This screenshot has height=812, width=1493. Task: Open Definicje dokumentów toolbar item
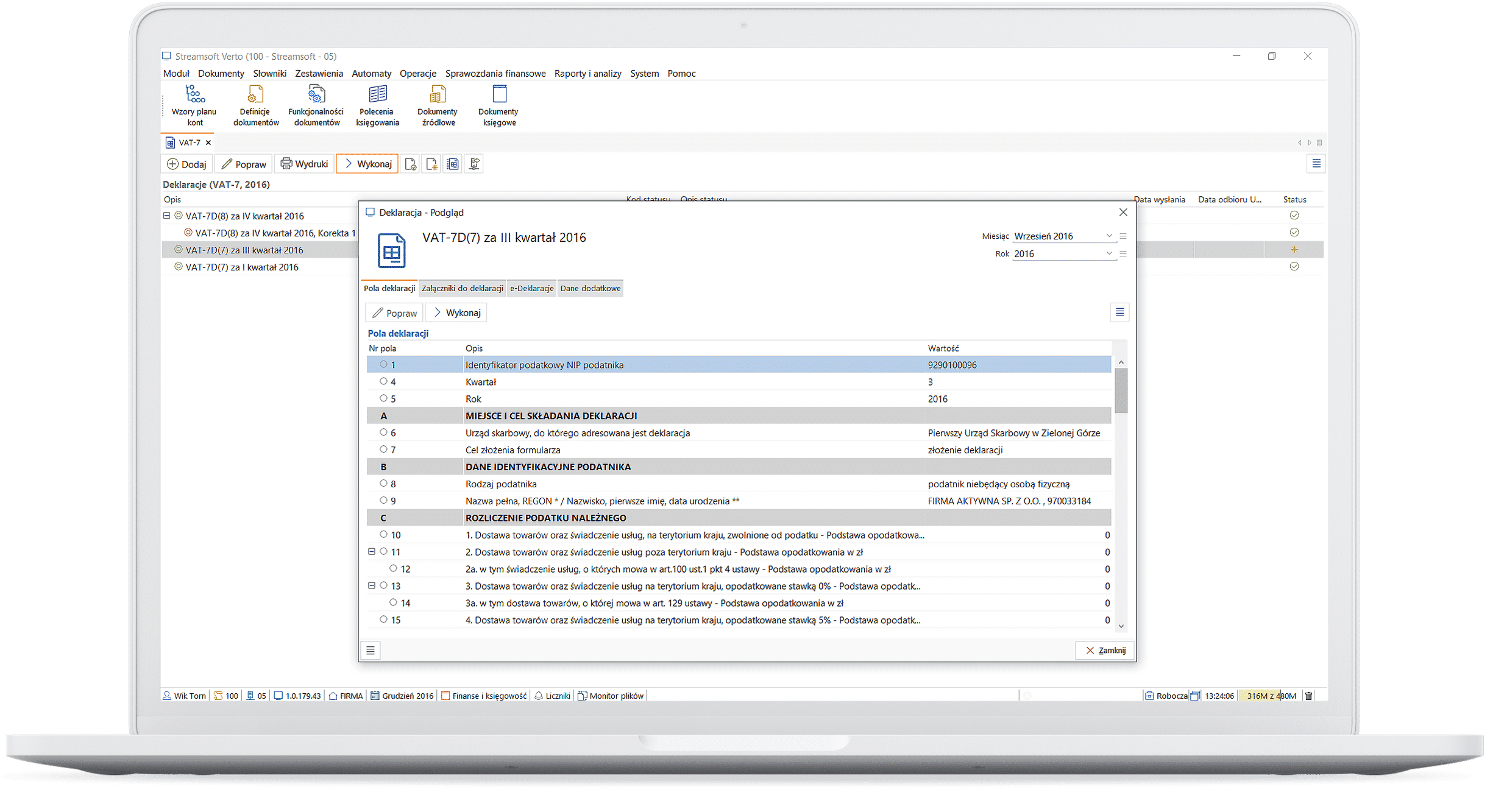255,105
